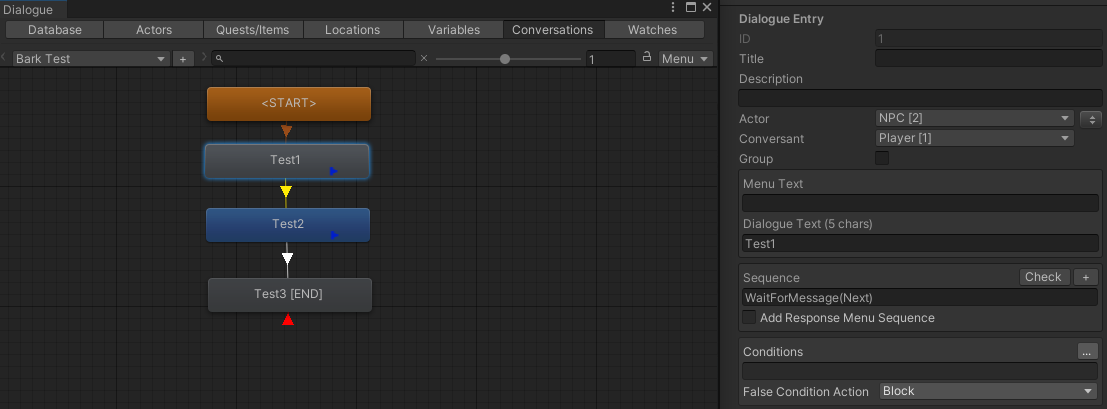Open the Dialogue window kebab options menu
Viewport: 1107px width, 409px height.
click(x=674, y=8)
